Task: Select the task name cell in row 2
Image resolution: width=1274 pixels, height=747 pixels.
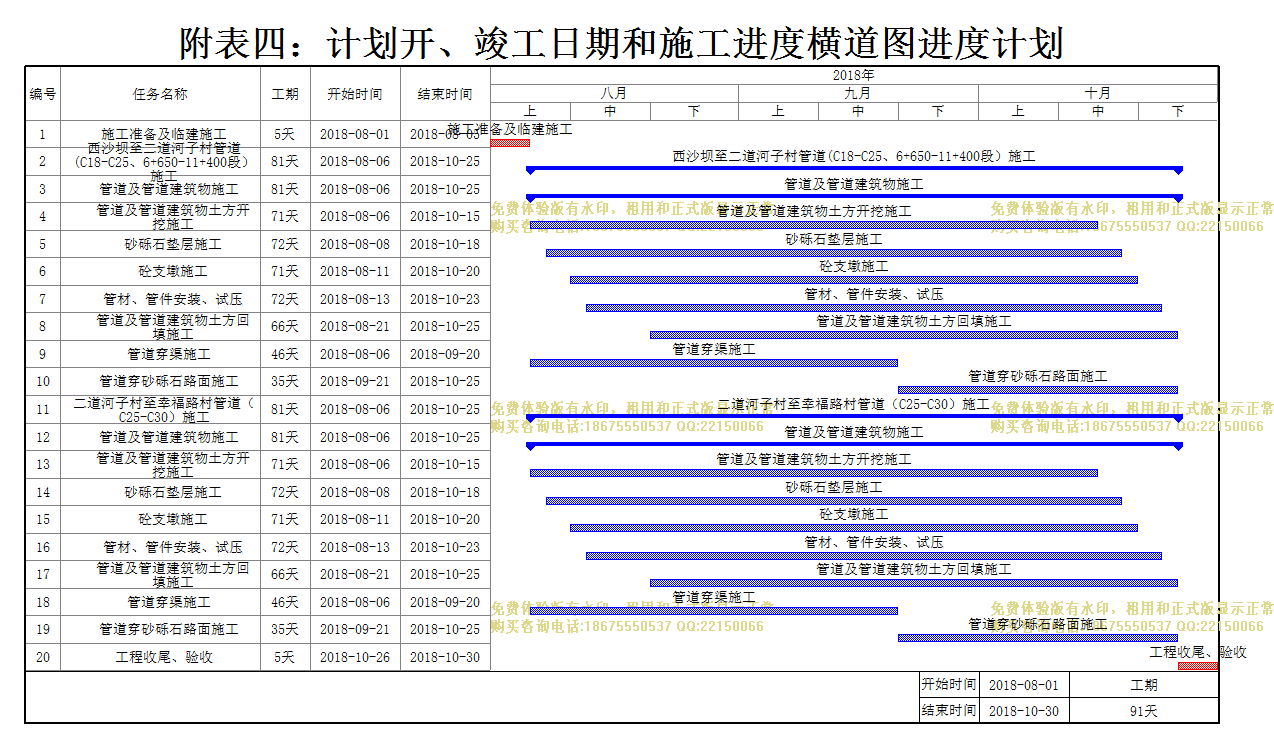Action: coord(160,161)
